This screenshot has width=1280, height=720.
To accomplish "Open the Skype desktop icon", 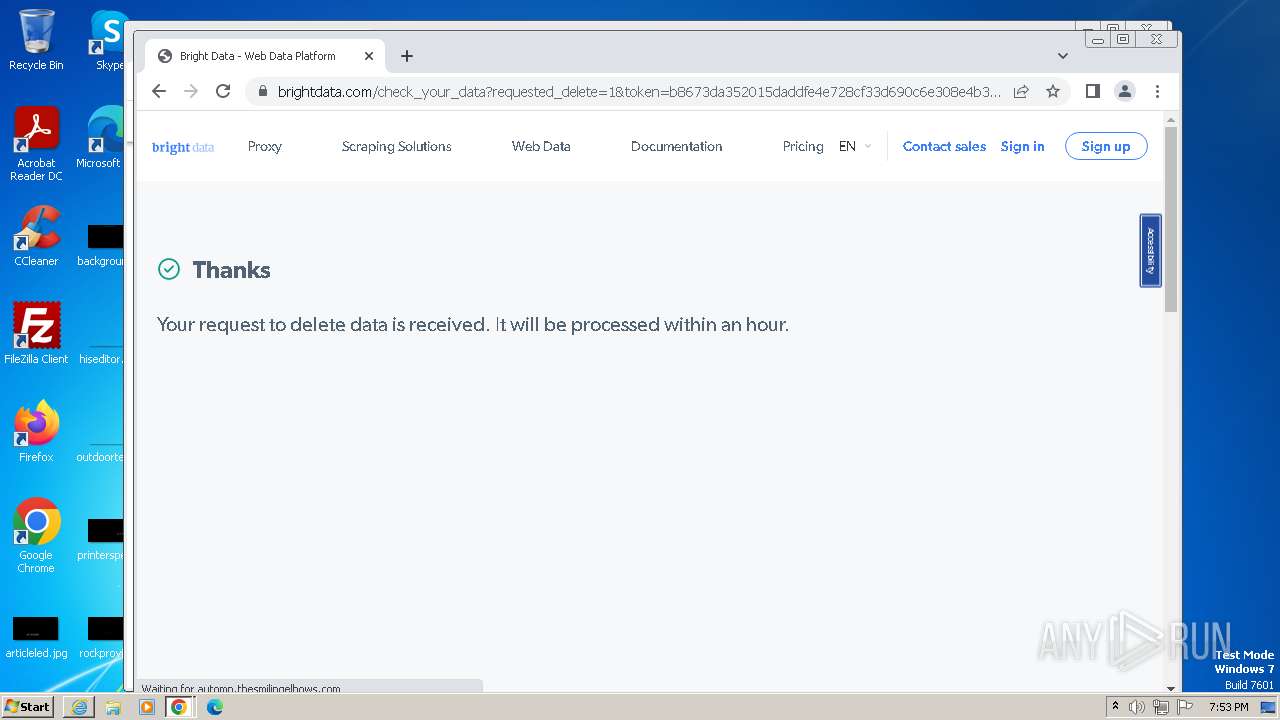I will pyautogui.click(x=108, y=41).
